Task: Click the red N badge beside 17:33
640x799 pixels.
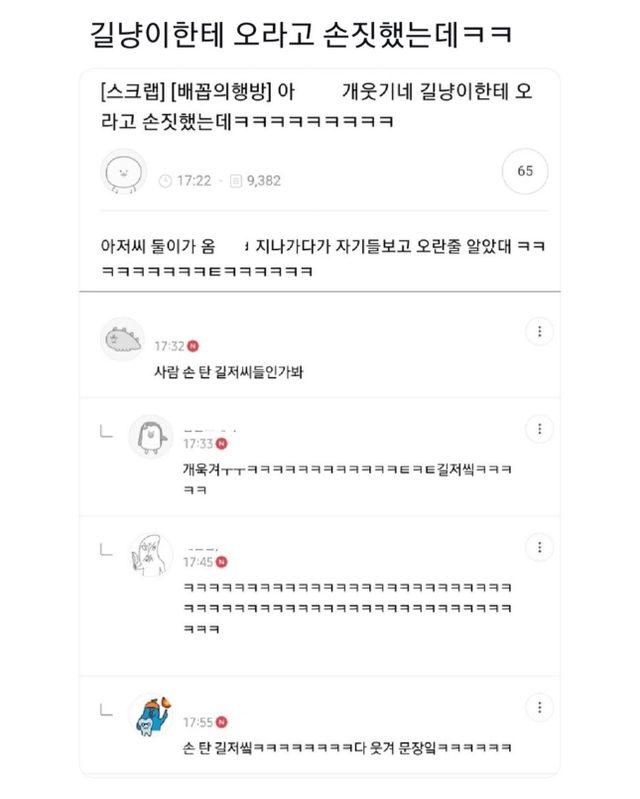Action: (x=222, y=444)
